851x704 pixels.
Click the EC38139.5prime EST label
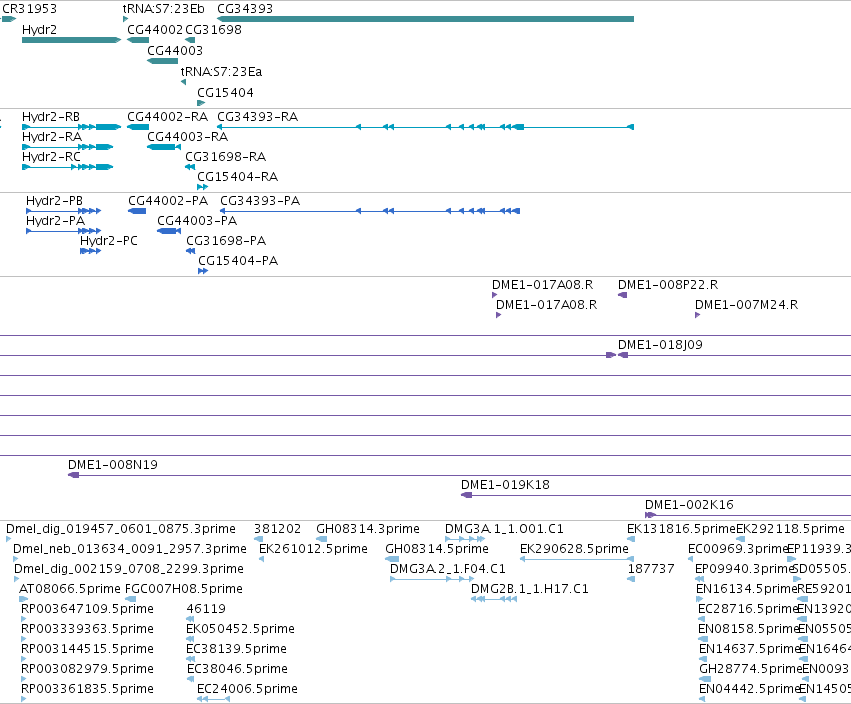point(237,650)
